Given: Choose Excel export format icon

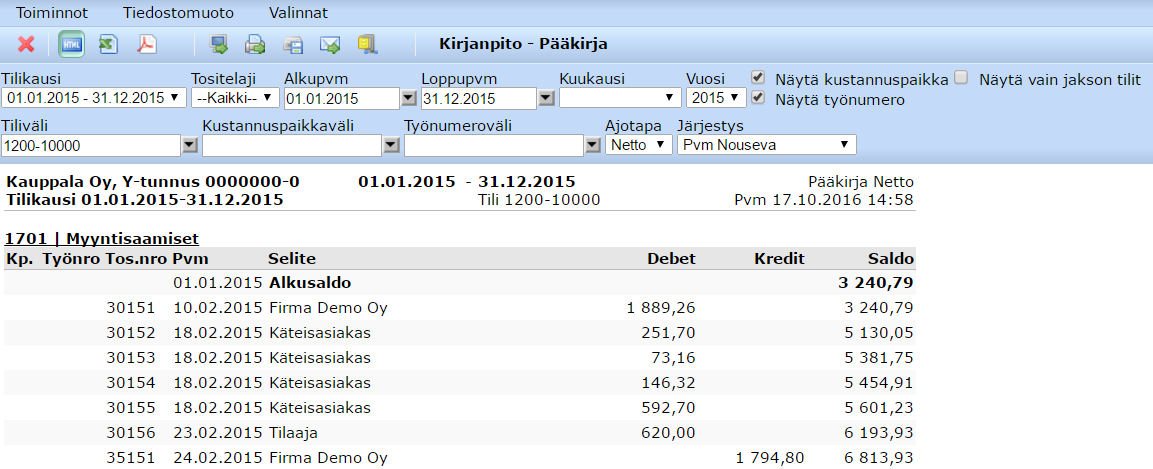Looking at the screenshot, I should tap(108, 44).
